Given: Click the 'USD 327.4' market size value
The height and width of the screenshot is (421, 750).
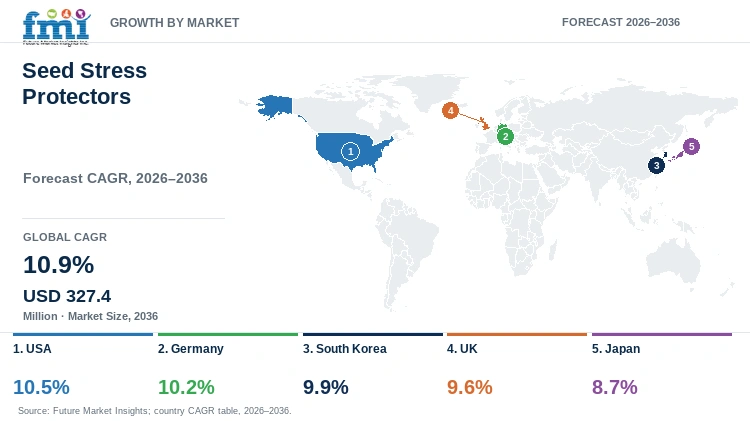Looking at the screenshot, I should point(67,296).
